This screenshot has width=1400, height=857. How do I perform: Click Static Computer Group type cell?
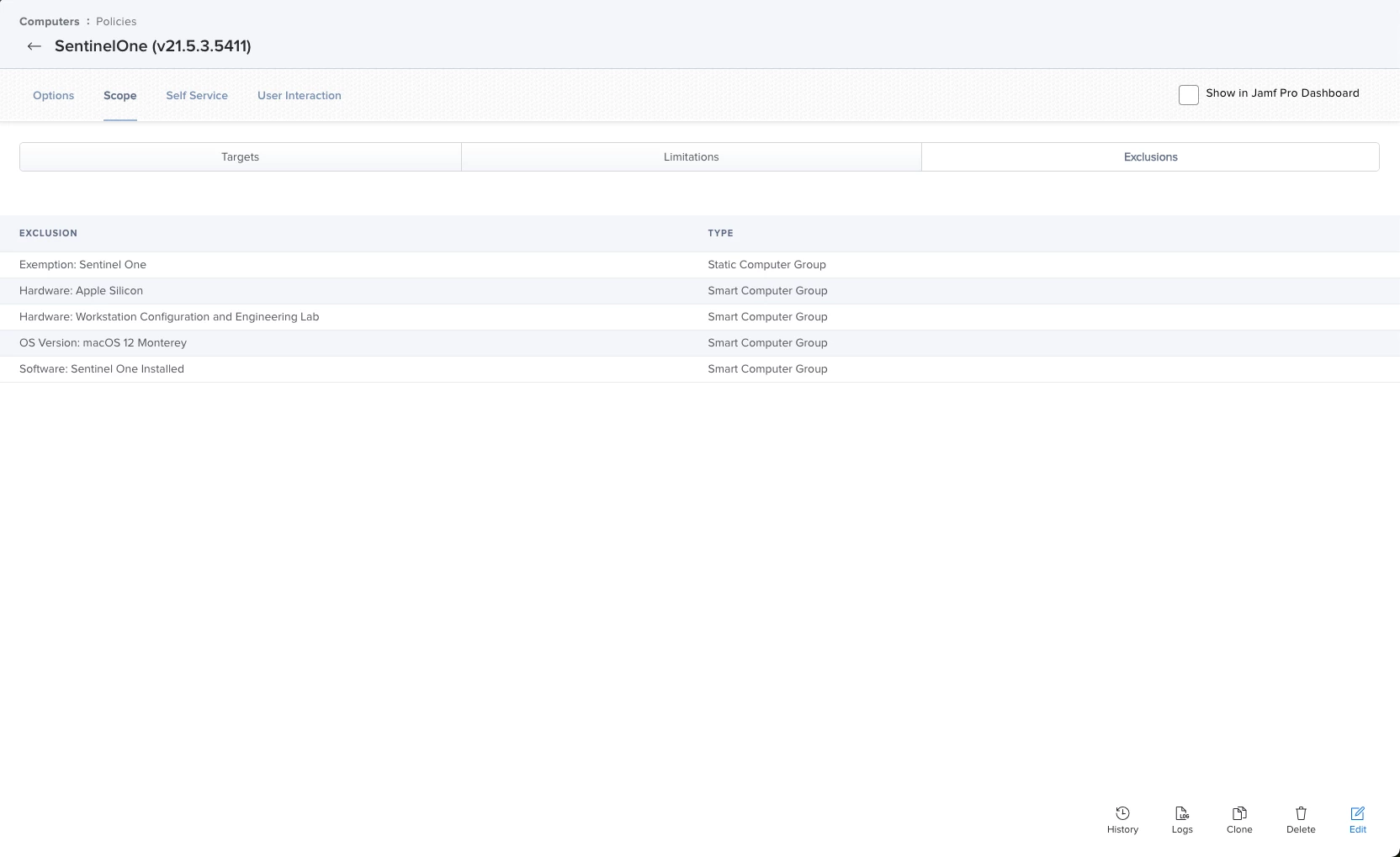tap(766, 264)
